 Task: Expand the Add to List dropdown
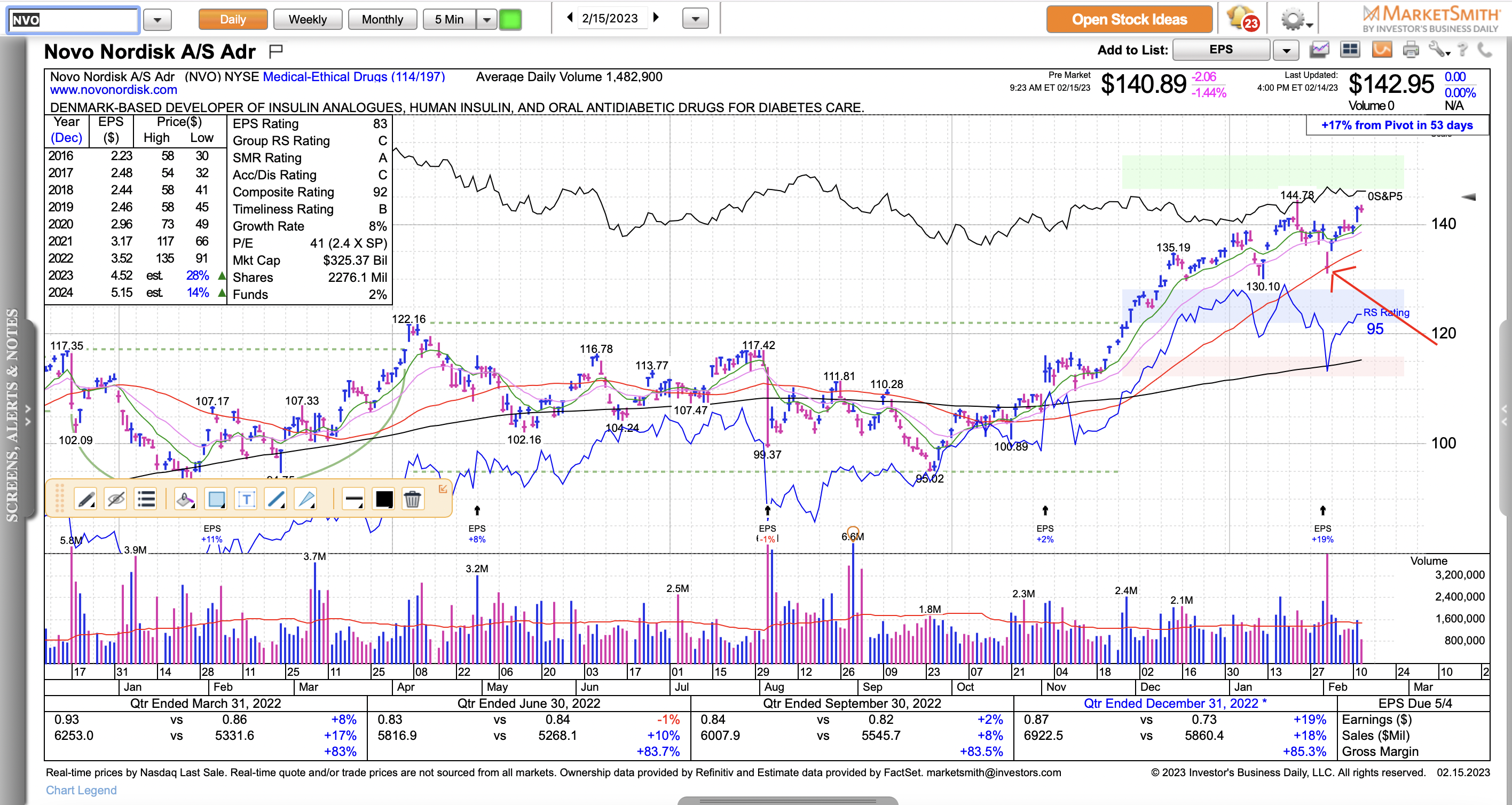[x=1286, y=51]
